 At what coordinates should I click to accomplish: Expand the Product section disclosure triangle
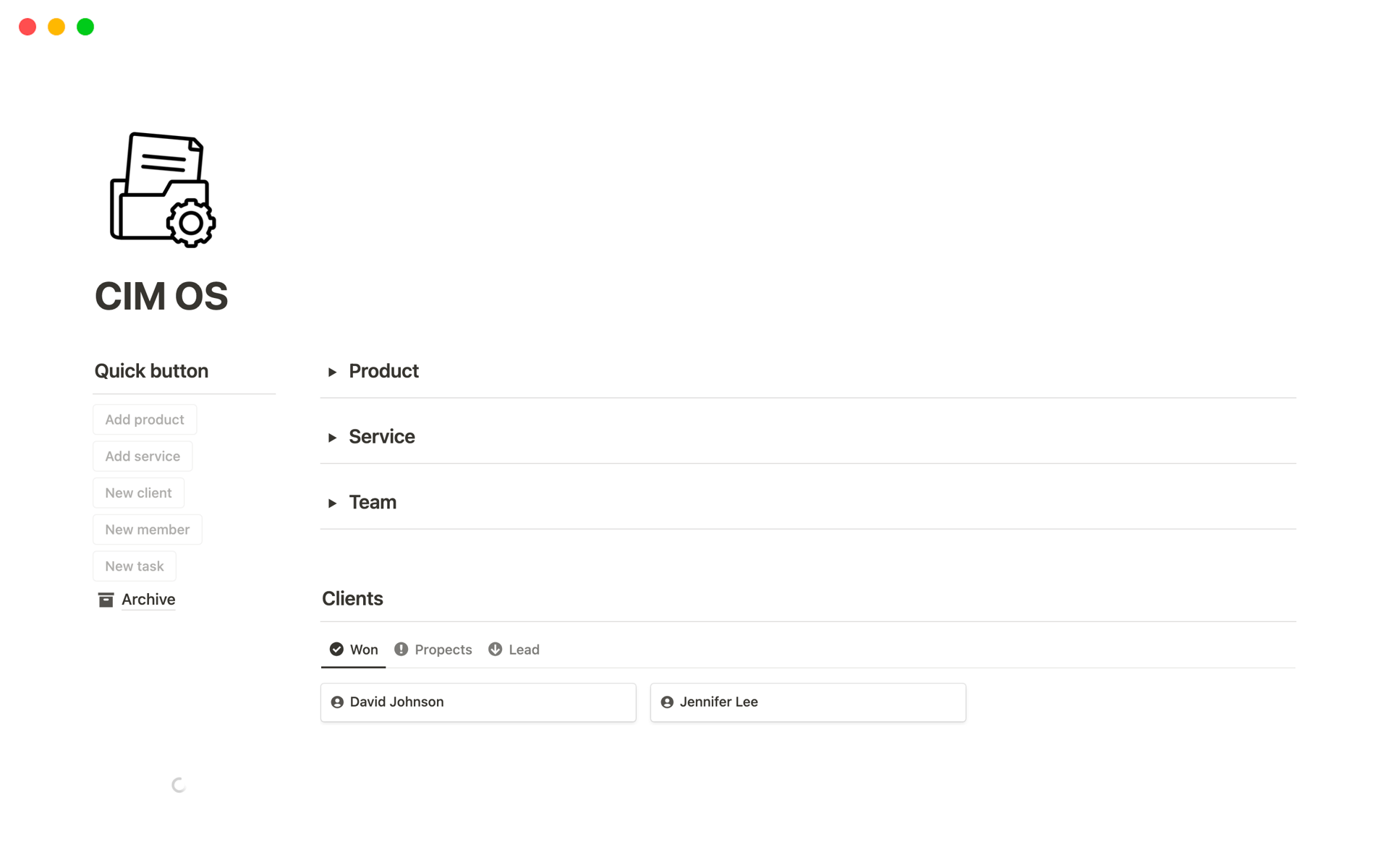332,372
